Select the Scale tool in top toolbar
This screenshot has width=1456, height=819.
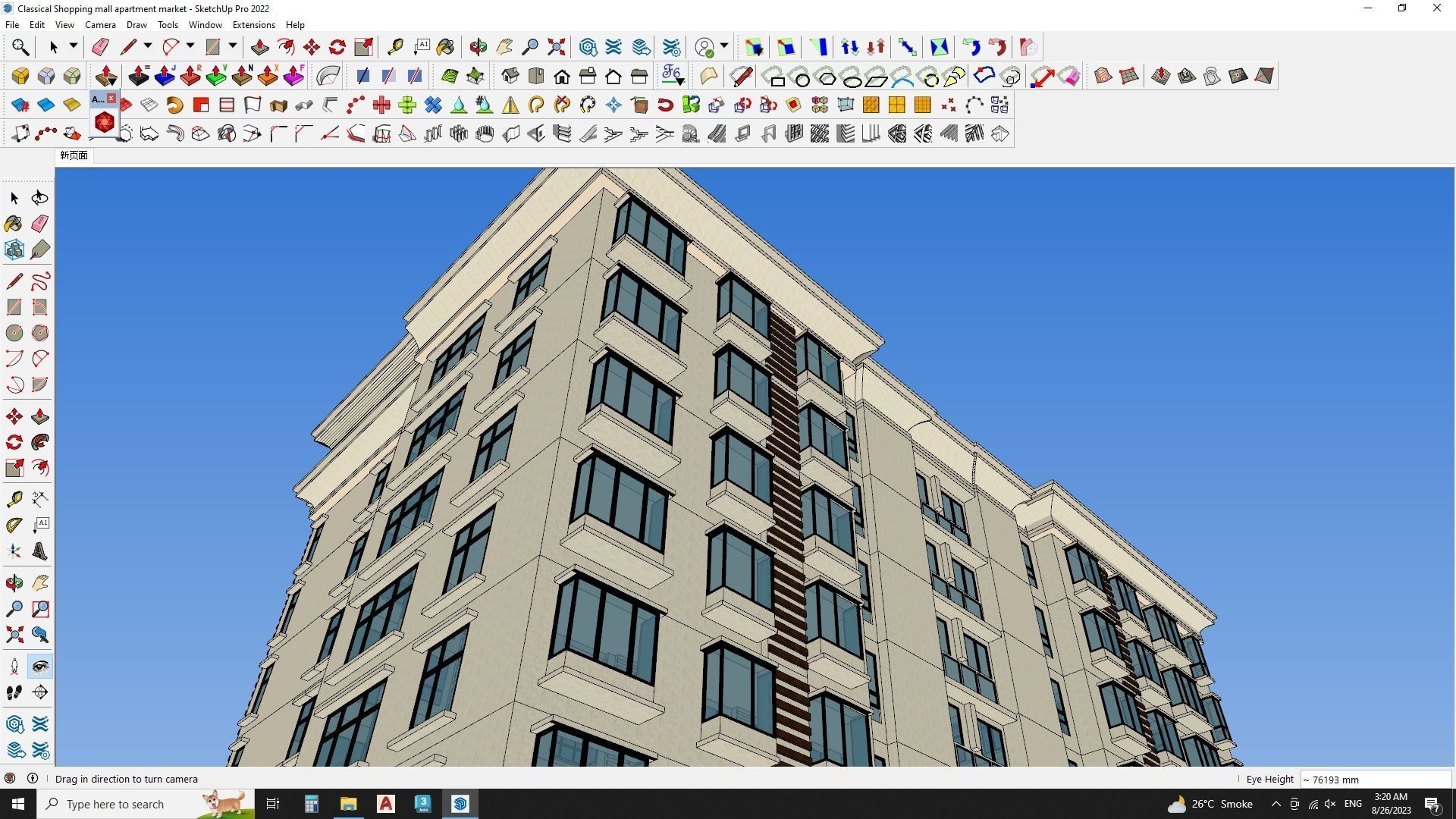coord(363,47)
